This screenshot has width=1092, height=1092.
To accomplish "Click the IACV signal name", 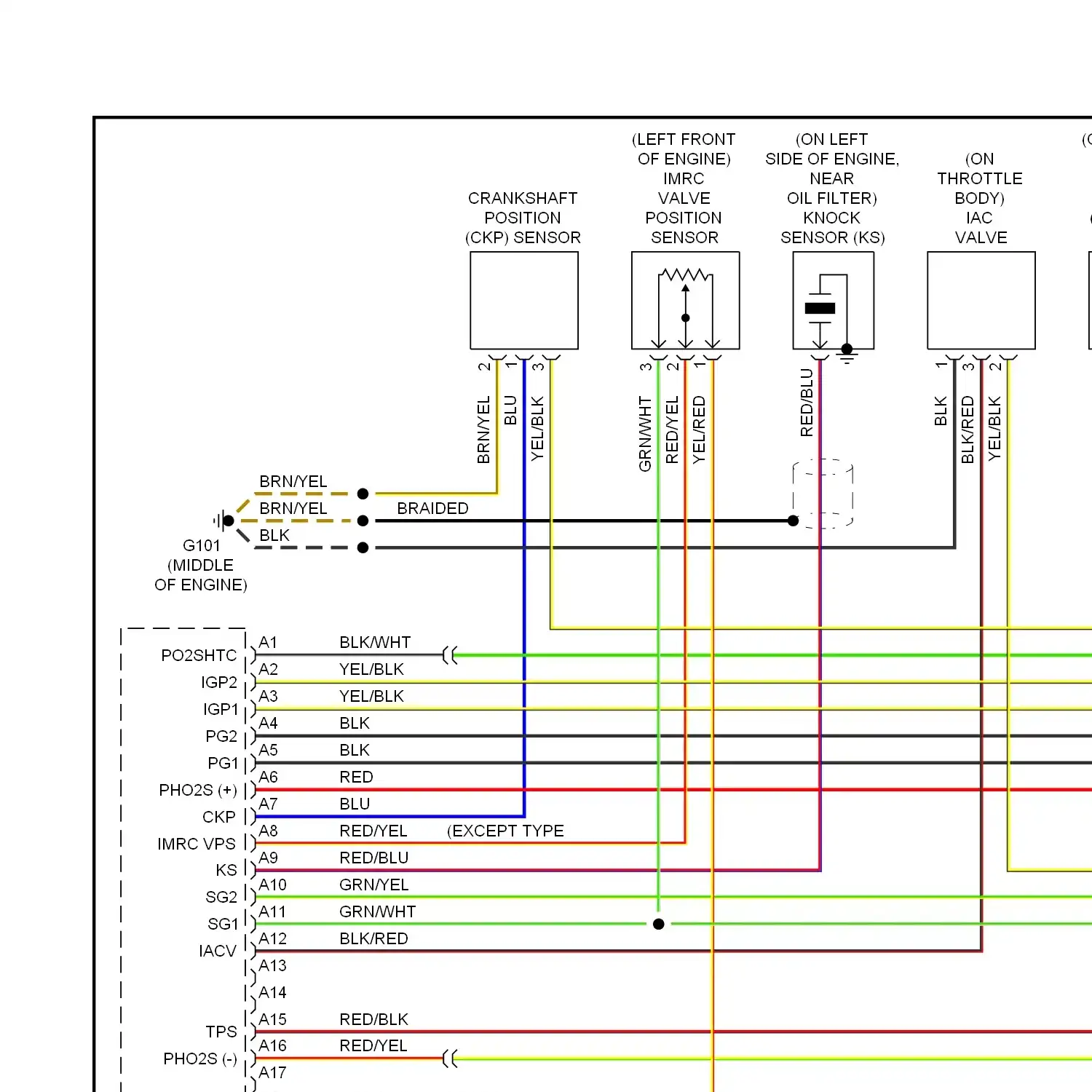I will 218,951.
